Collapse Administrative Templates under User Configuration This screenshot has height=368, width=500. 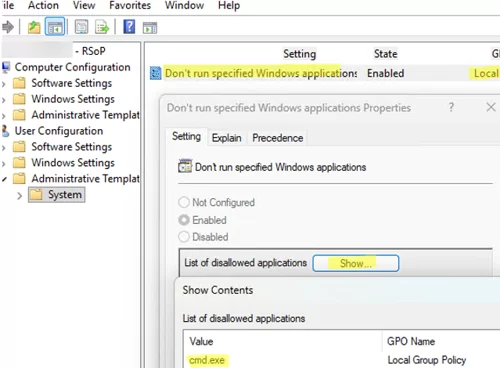[x=4, y=179]
